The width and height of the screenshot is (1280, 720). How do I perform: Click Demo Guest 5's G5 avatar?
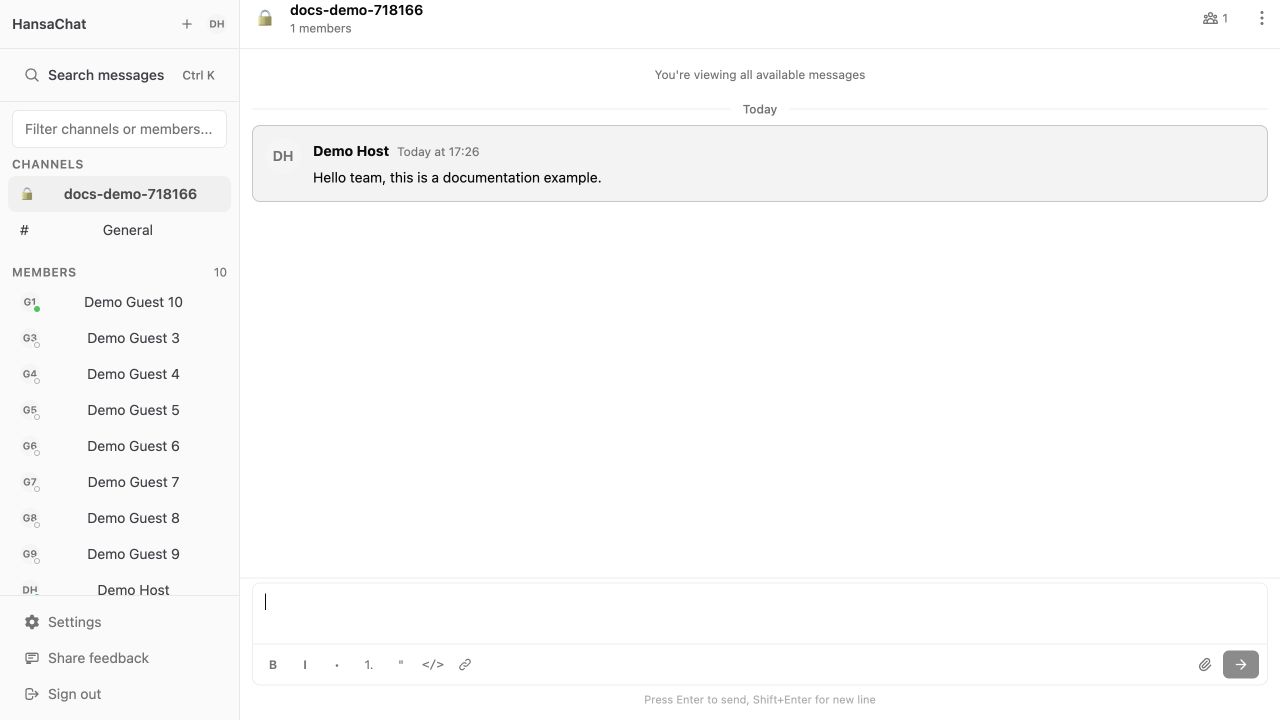point(30,410)
